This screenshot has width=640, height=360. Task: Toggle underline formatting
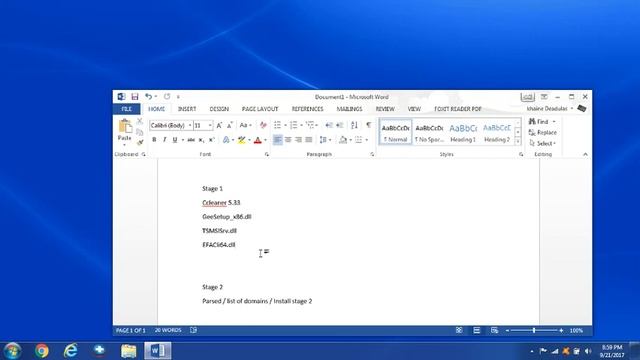(x=175, y=140)
